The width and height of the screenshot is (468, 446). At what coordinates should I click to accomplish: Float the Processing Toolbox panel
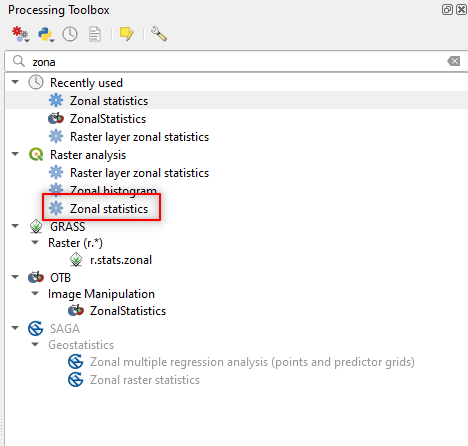(447, 9)
